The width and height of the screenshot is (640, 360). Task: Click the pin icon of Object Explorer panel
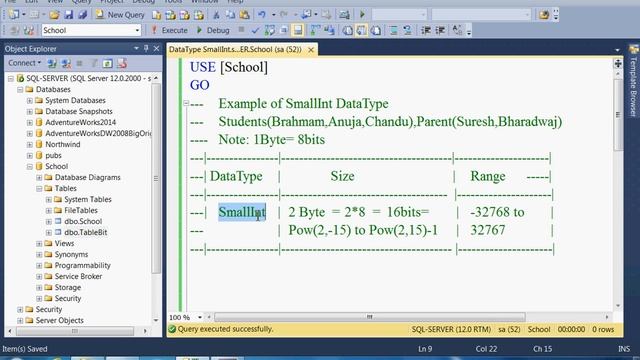(146, 49)
